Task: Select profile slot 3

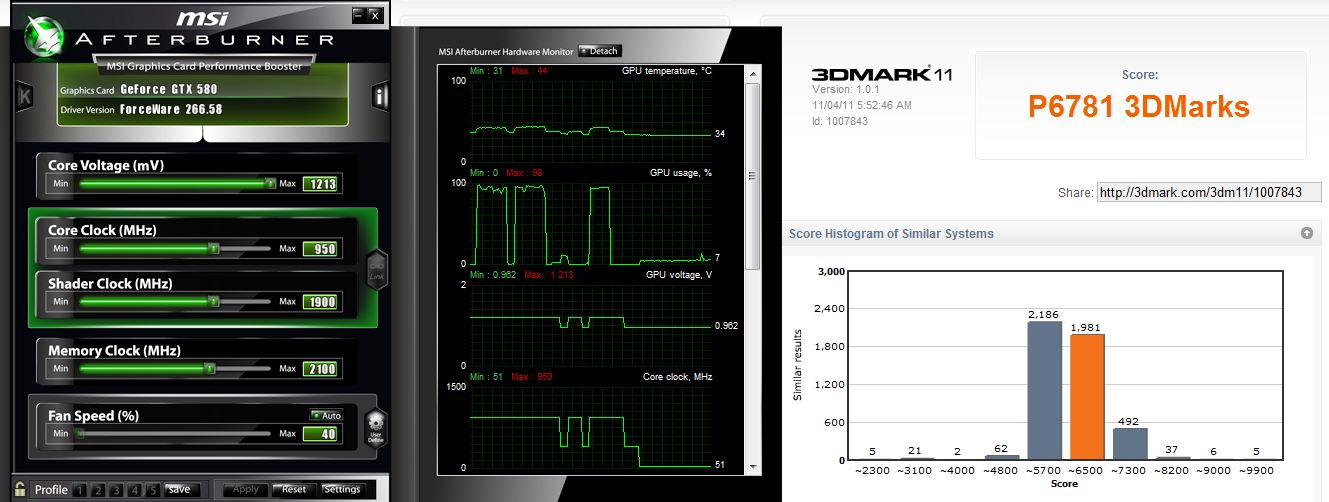Action: (118, 490)
